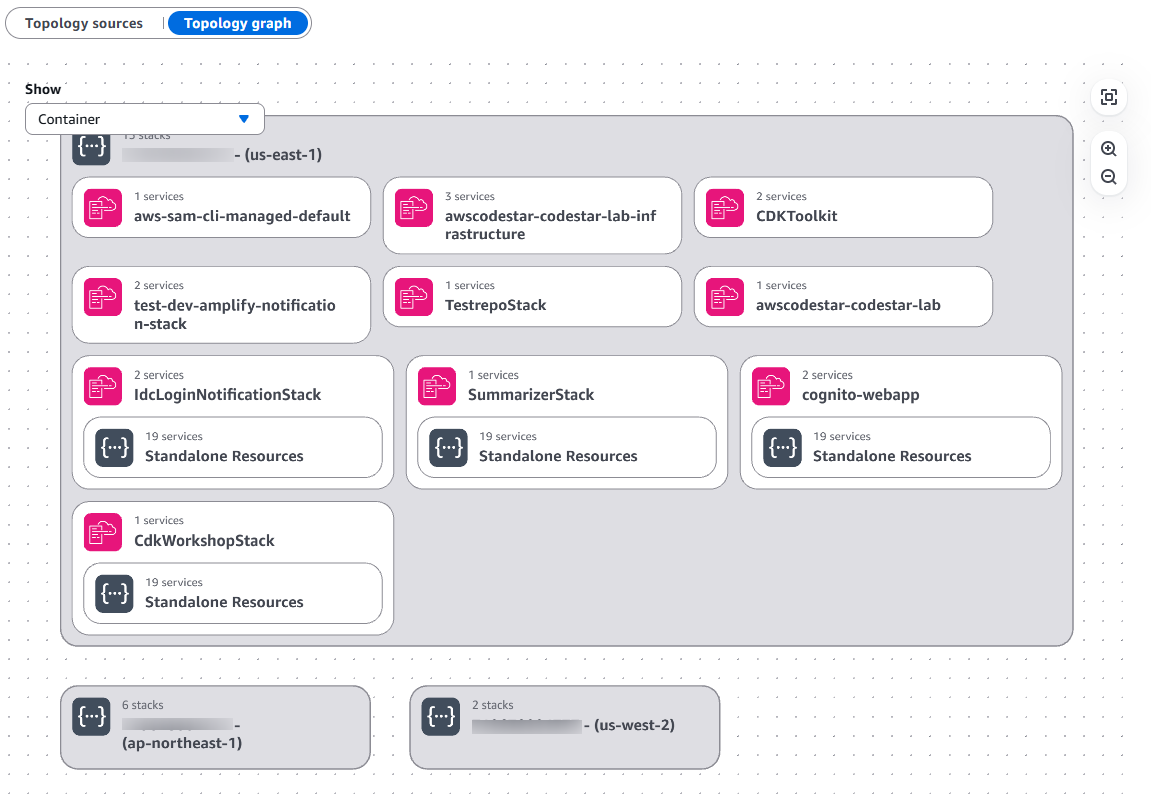This screenshot has width=1151, height=811.
Task: Click the us-east-1 region container icon
Action: click(92, 147)
